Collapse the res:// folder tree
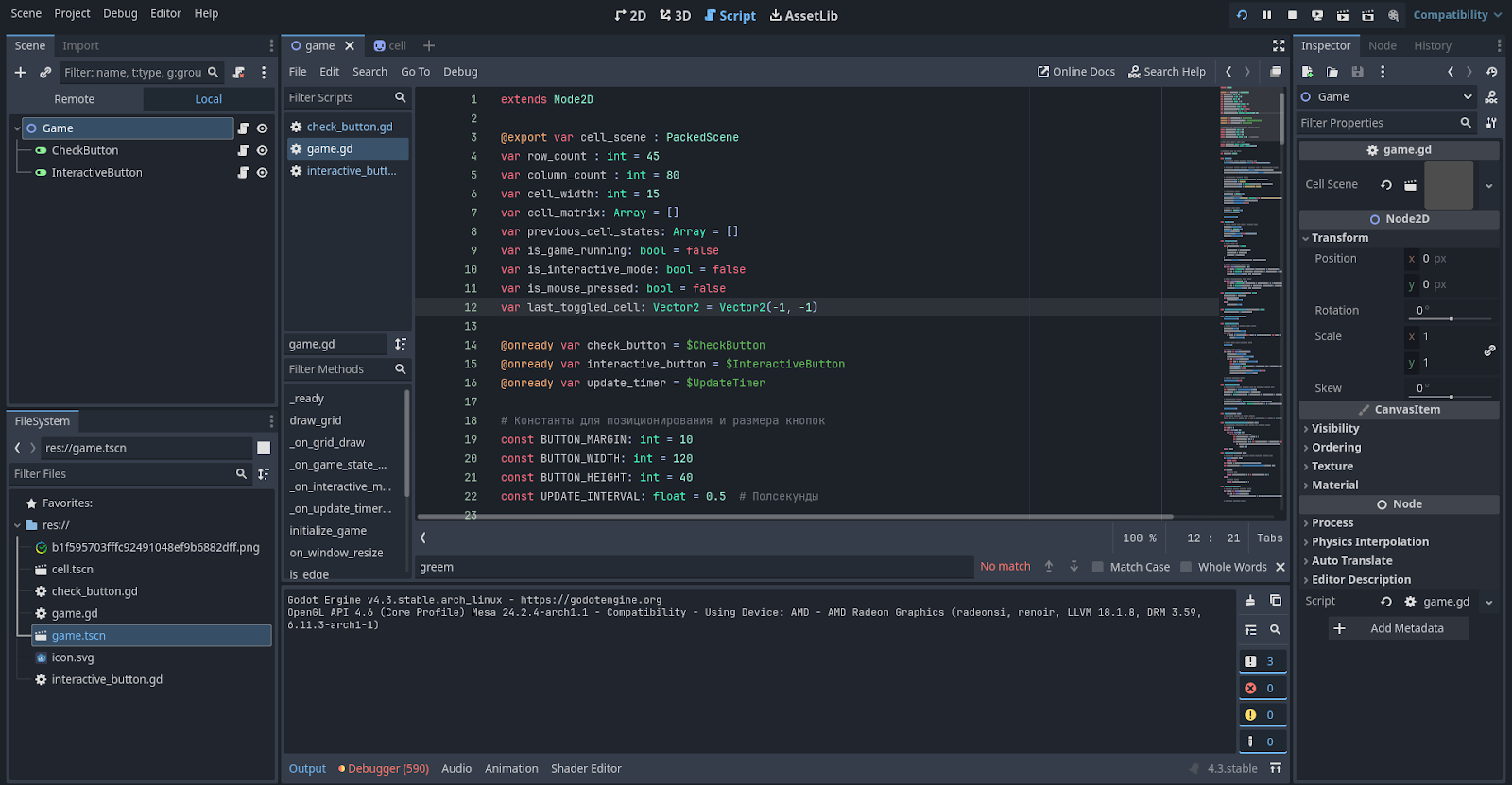Image resolution: width=1512 pixels, height=785 pixels. (x=18, y=525)
